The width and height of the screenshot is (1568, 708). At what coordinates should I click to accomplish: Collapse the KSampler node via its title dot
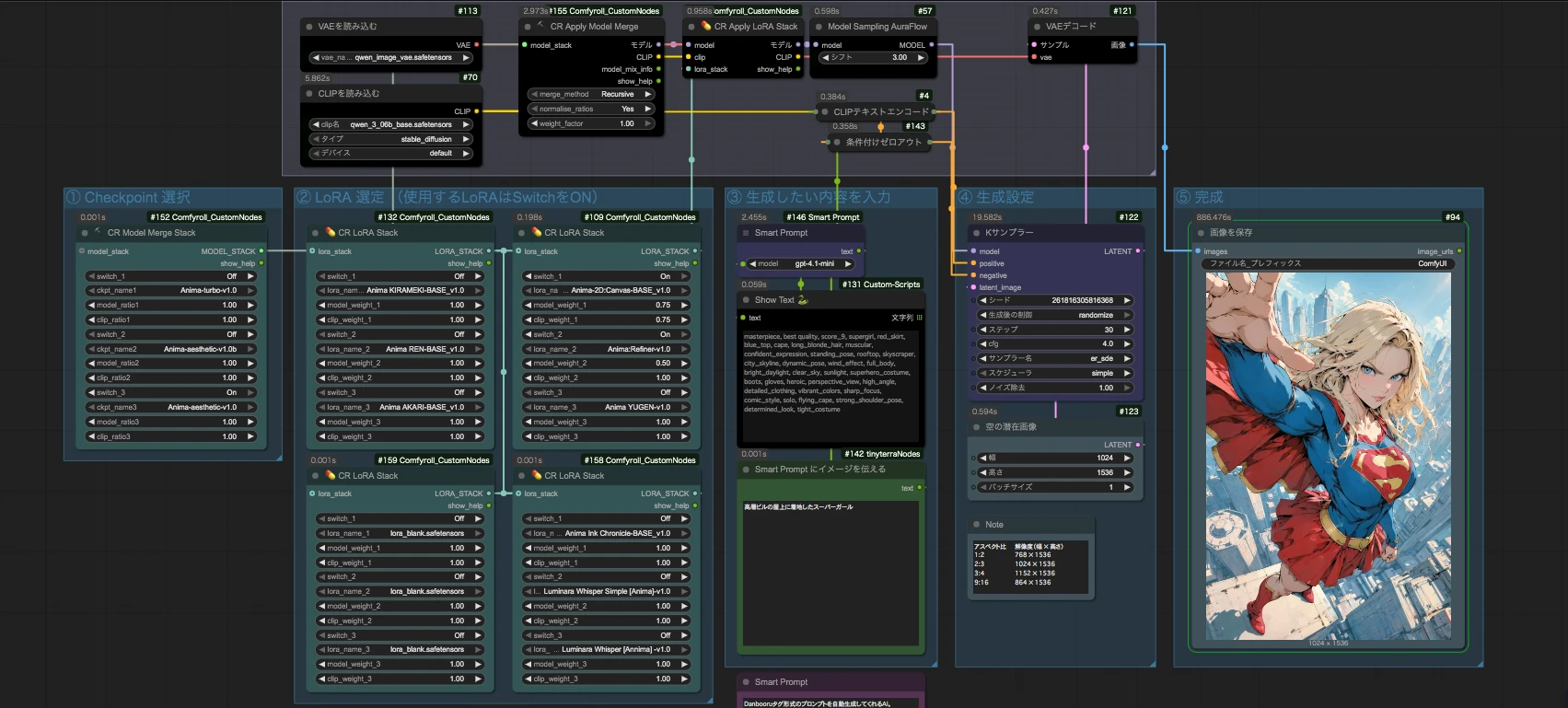coord(977,233)
